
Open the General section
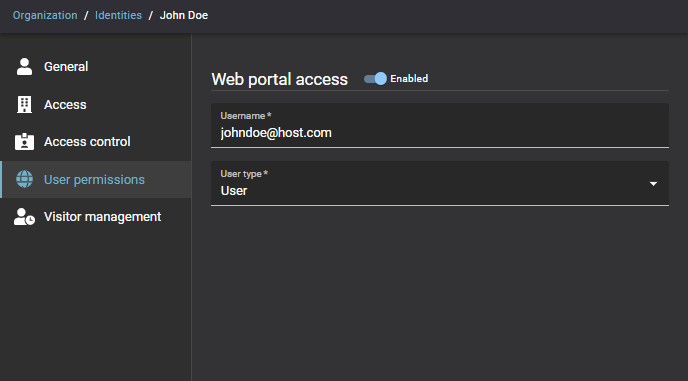[x=96, y=67]
